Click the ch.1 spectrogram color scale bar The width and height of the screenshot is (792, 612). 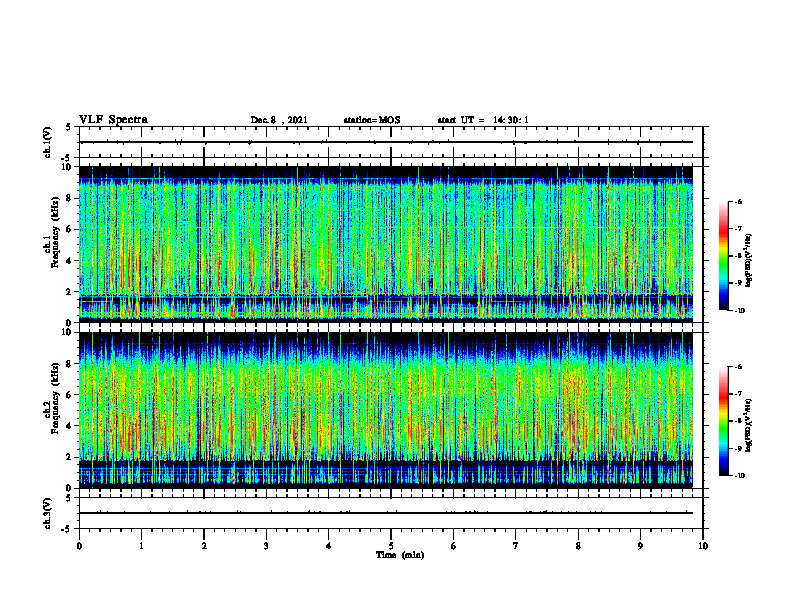tap(723, 256)
